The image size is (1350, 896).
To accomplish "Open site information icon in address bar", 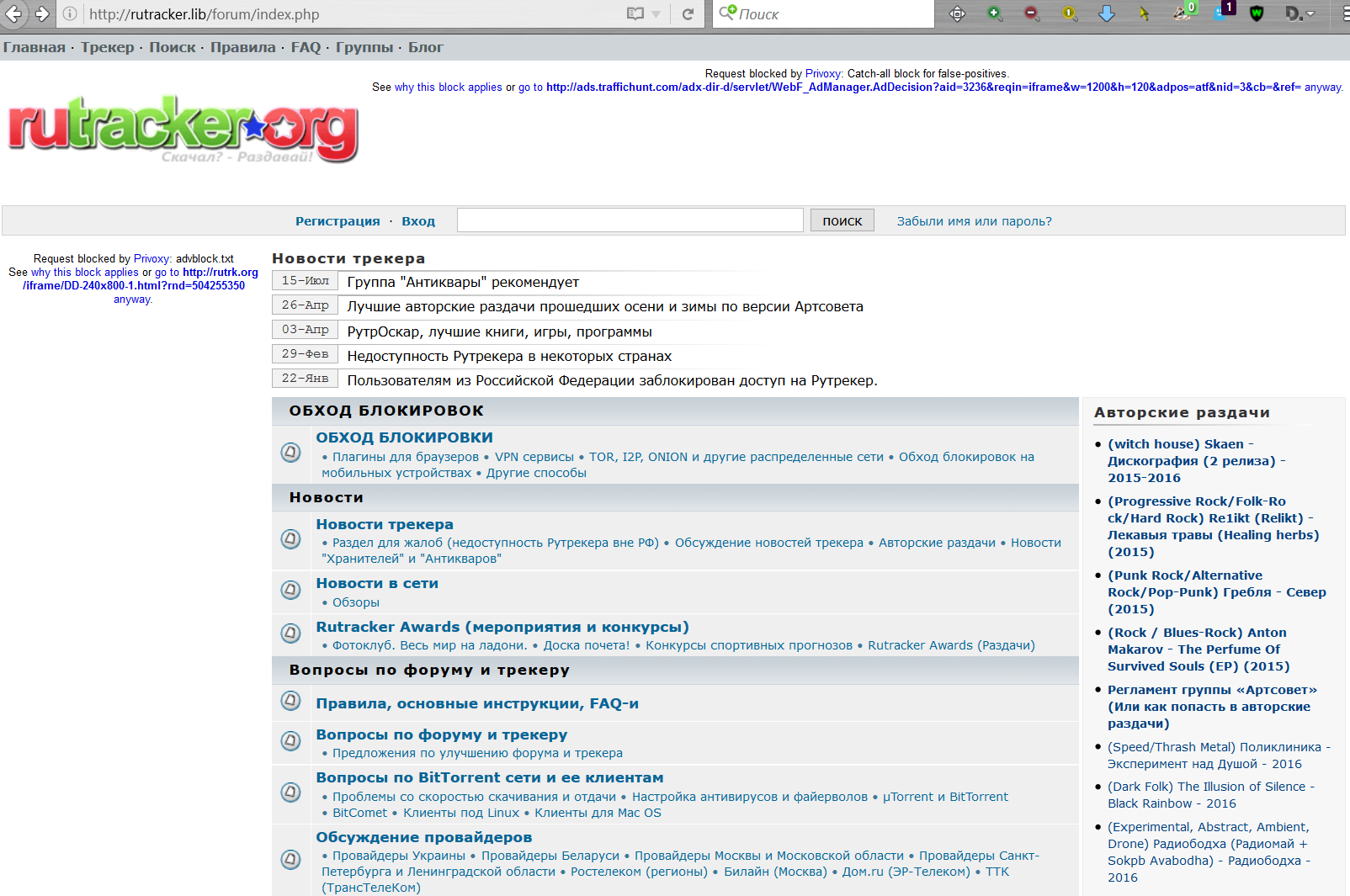I will [x=71, y=13].
